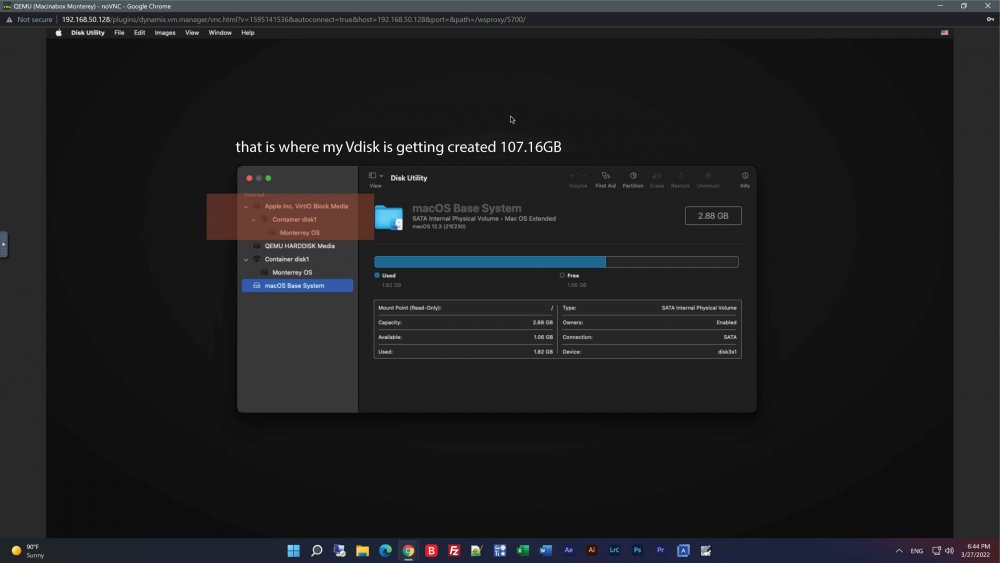
Task: Open the File menu in the menu bar
Action: [x=119, y=33]
